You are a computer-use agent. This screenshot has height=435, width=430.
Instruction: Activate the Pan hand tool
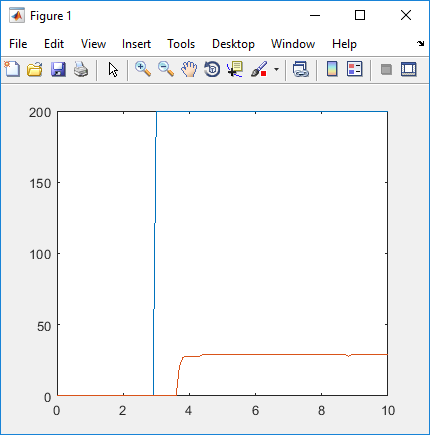click(189, 69)
